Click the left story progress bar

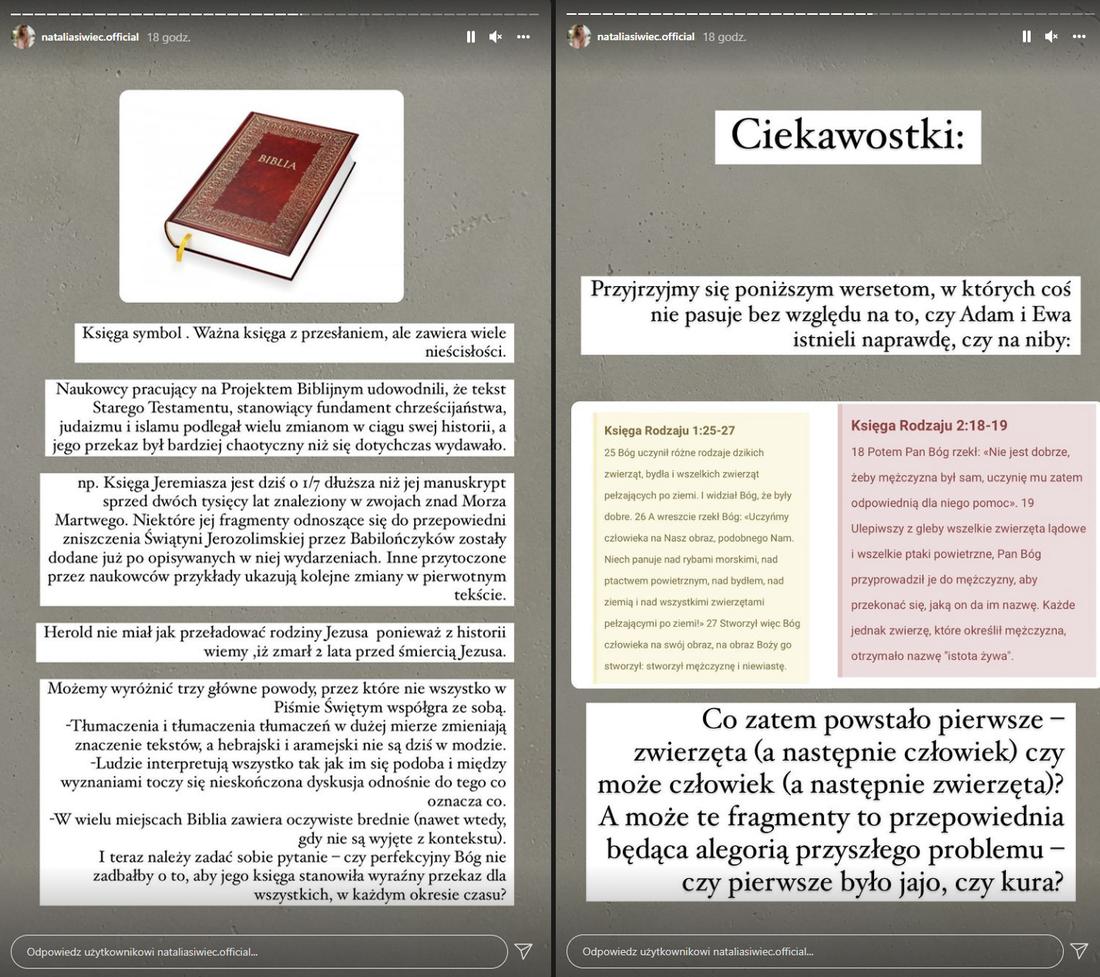275,14
